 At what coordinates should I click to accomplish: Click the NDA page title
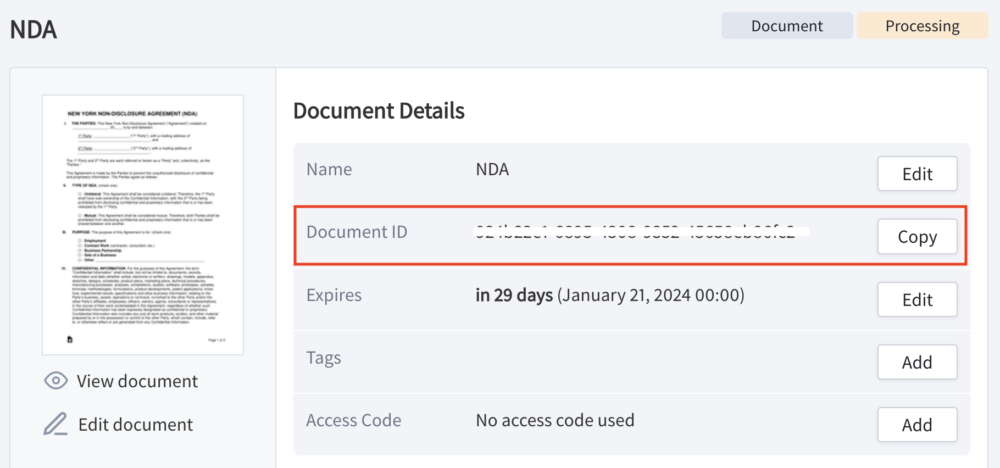33,29
